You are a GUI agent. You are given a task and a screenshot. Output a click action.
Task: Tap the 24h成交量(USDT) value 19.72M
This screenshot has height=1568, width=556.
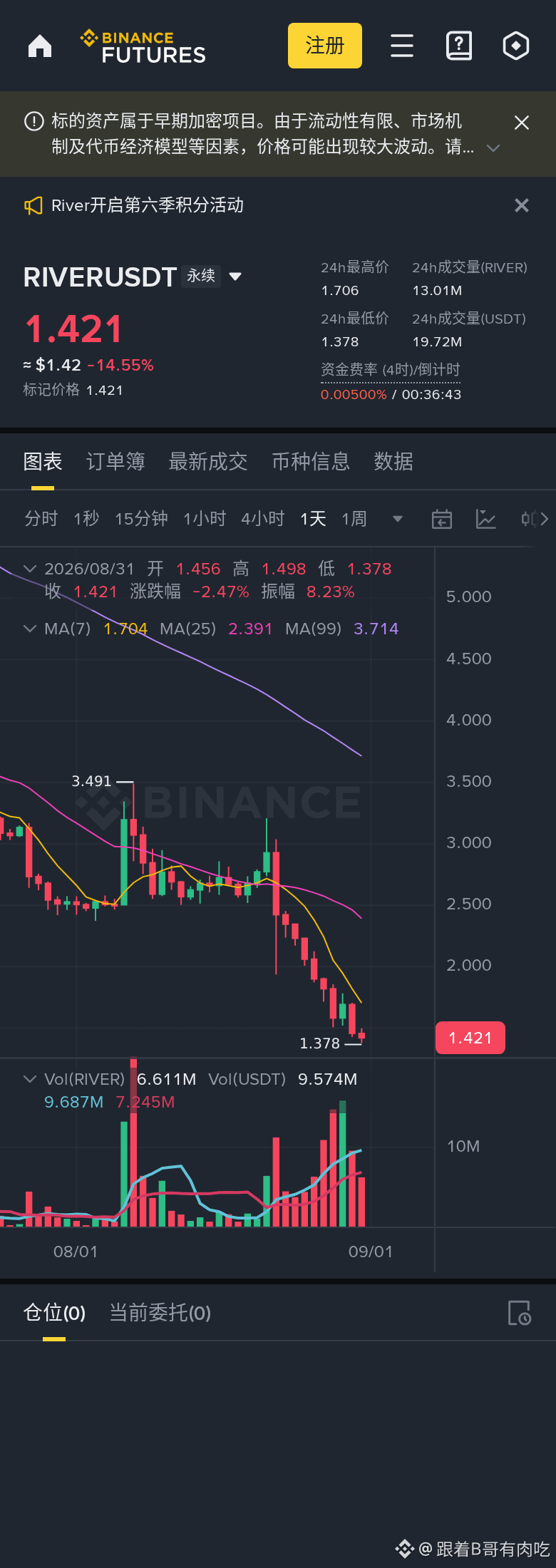pyautogui.click(x=437, y=342)
